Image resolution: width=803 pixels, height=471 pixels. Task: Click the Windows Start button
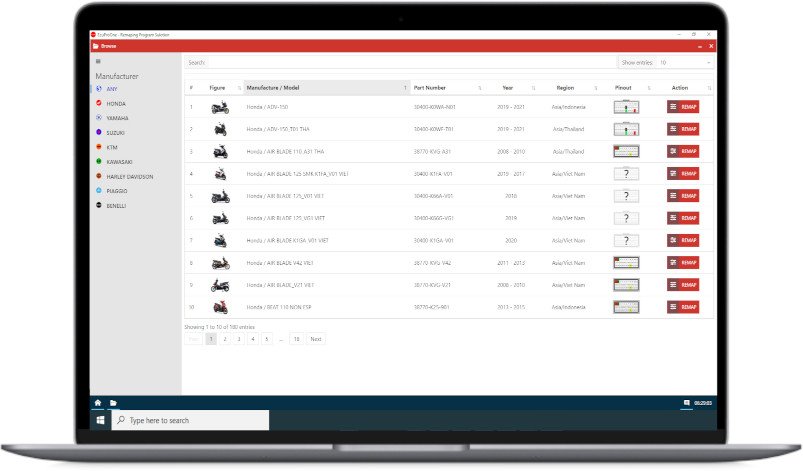(x=101, y=421)
